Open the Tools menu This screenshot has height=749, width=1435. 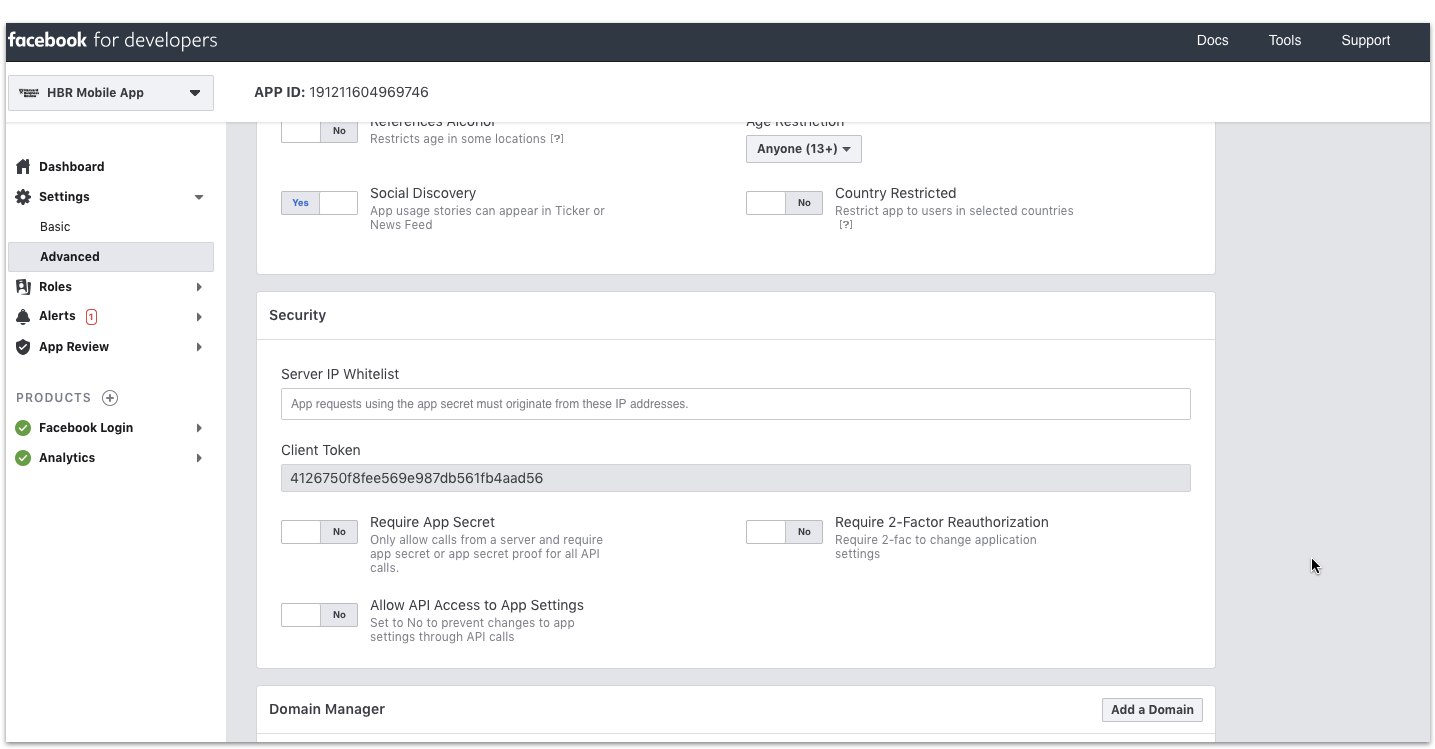pyautogui.click(x=1285, y=41)
